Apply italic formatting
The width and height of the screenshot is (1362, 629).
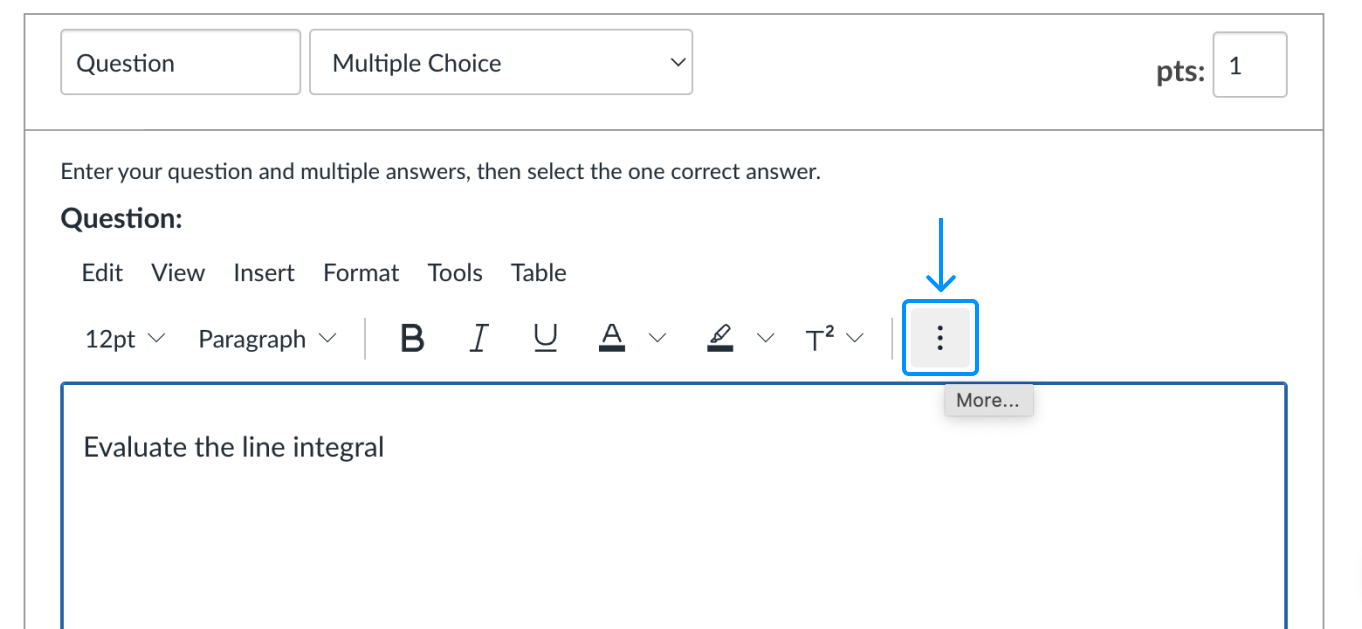(478, 340)
